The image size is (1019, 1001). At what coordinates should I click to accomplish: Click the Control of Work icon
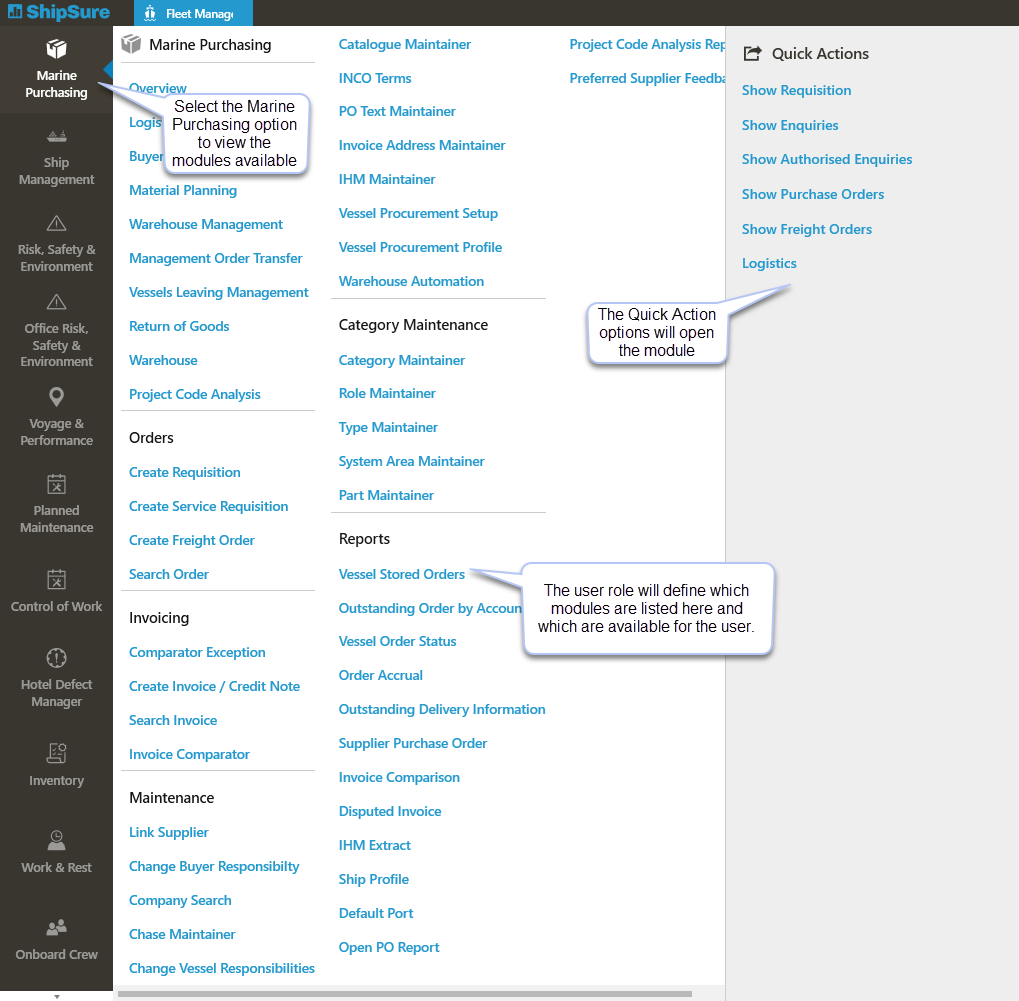(x=56, y=580)
